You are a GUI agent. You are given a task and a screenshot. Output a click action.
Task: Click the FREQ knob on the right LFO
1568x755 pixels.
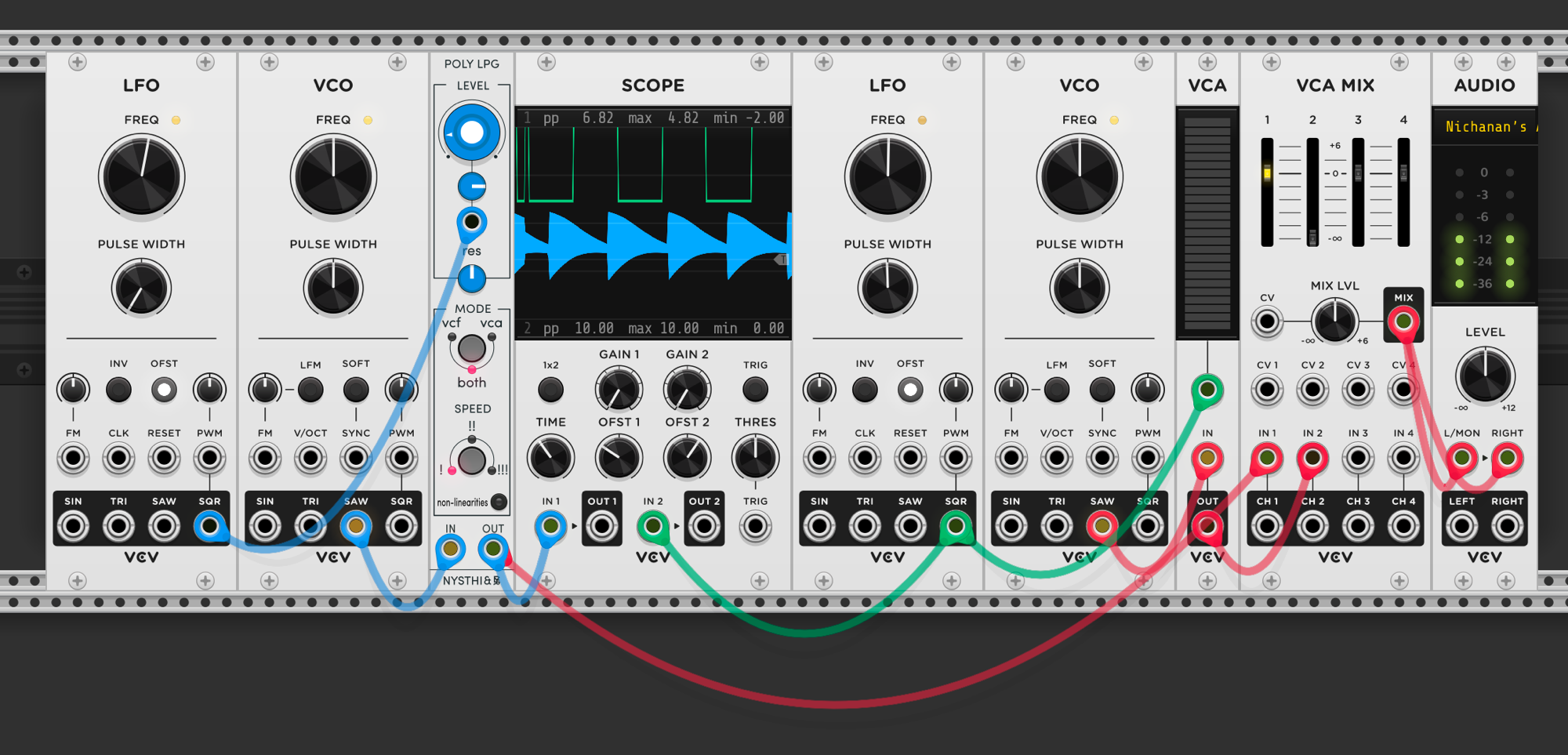point(887,176)
